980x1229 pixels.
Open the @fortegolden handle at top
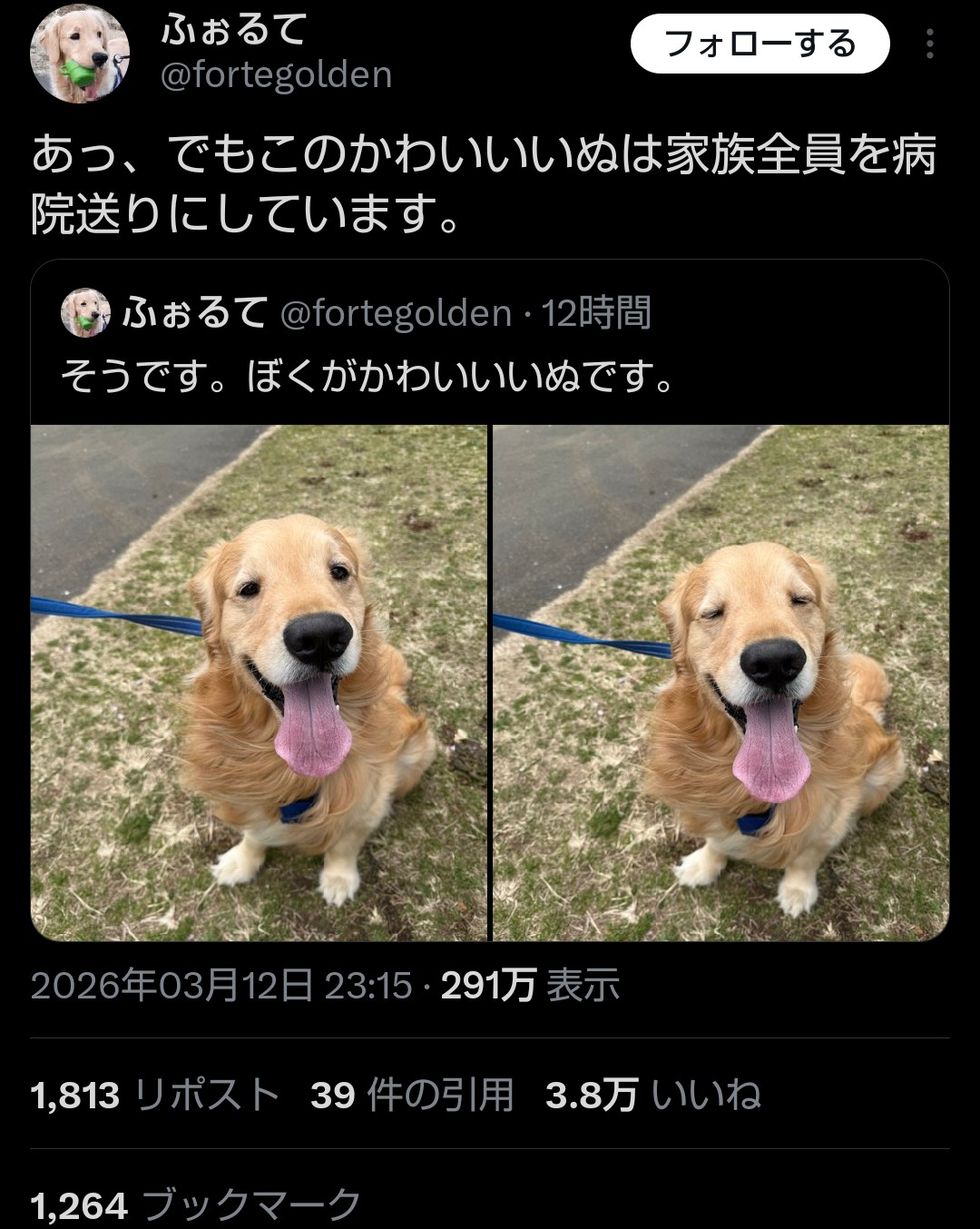pyautogui.click(x=277, y=74)
